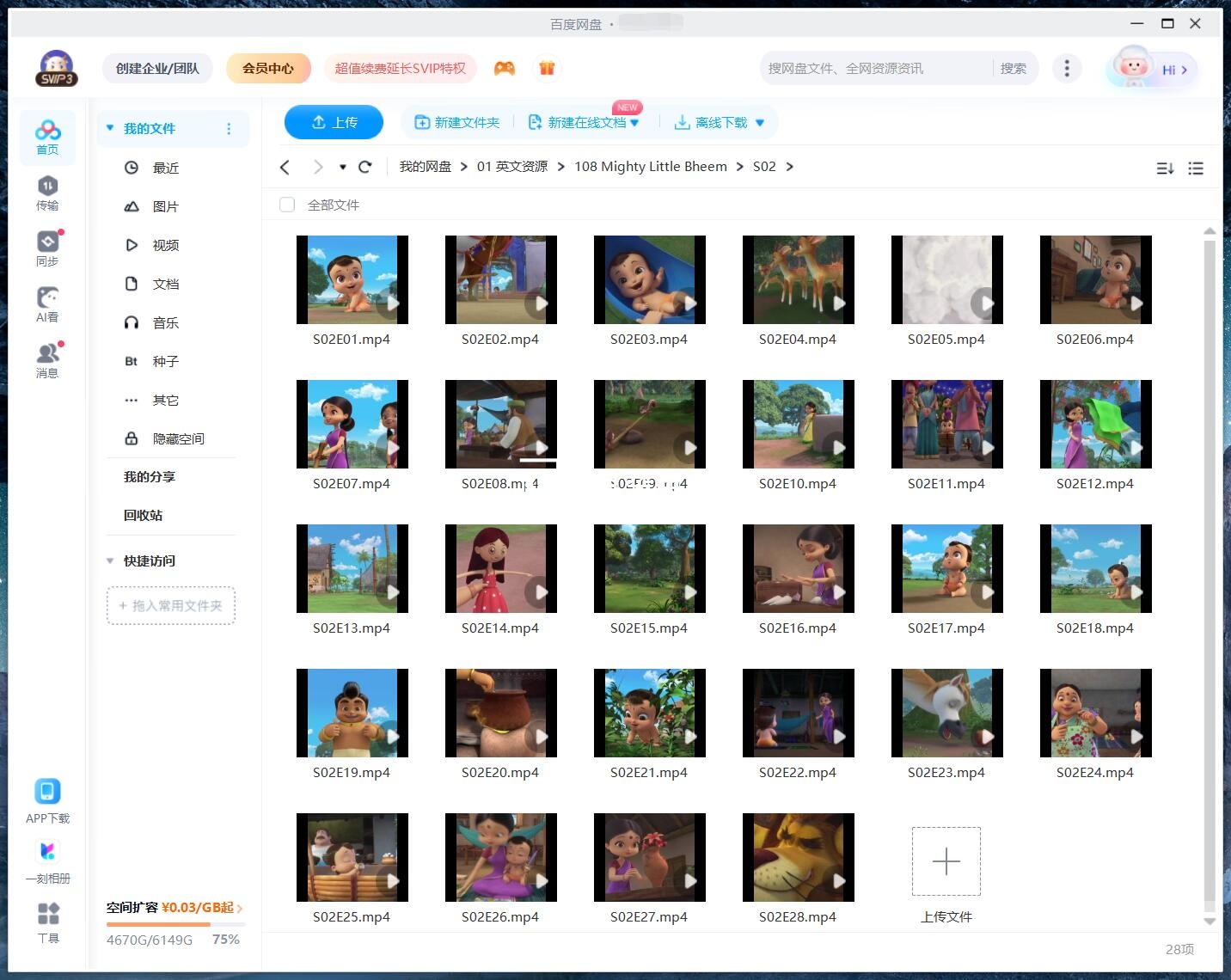Click the 上传 upload button

coord(334,122)
